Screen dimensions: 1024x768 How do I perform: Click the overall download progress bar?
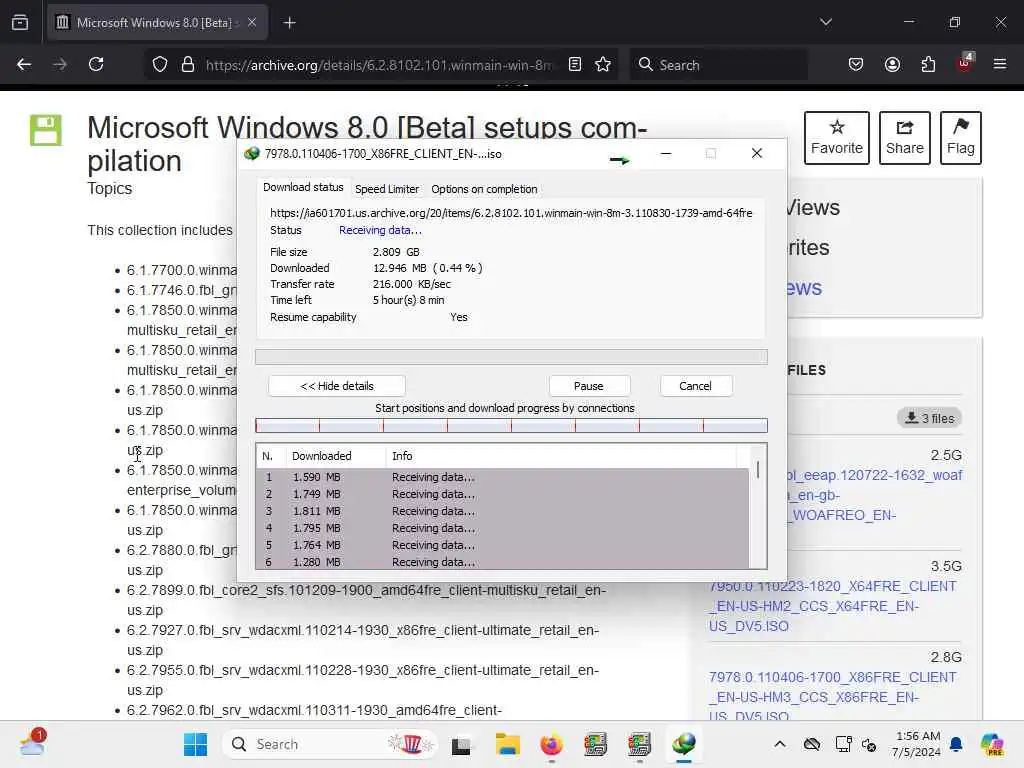(x=511, y=357)
